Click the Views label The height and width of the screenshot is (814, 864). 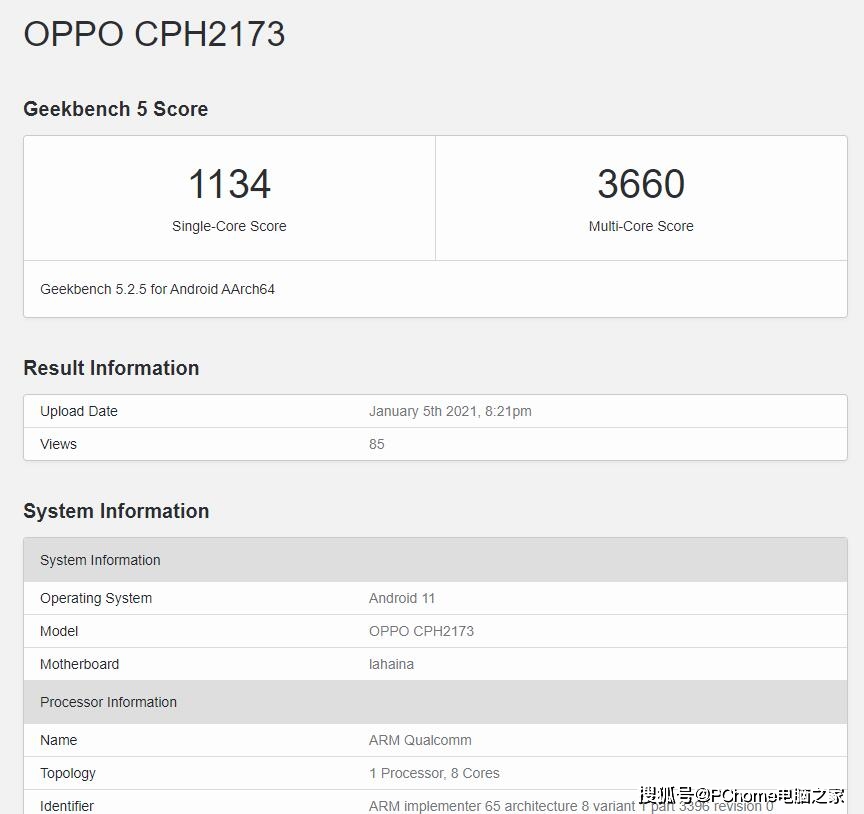(x=58, y=444)
